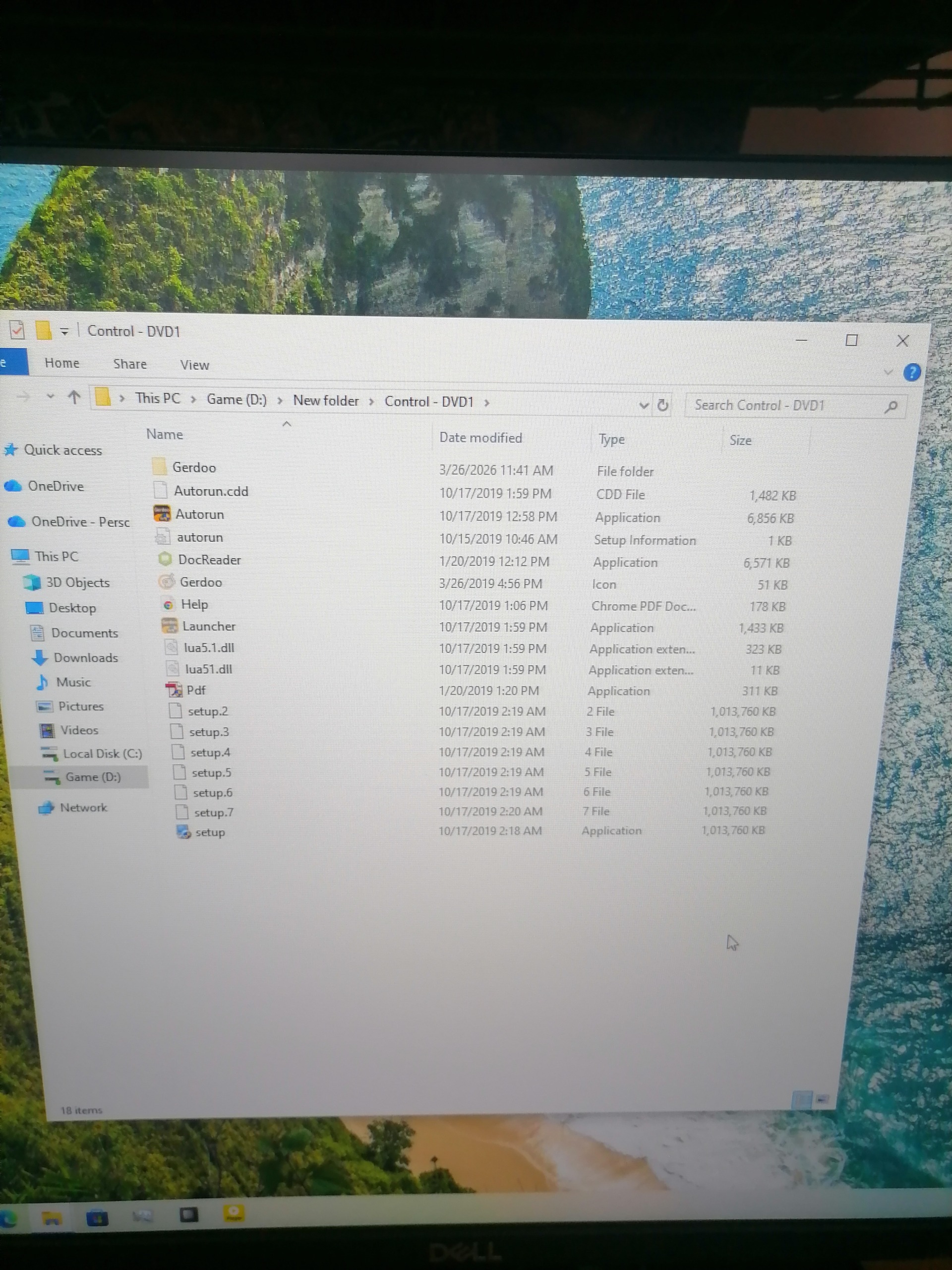Image resolution: width=952 pixels, height=1270 pixels.
Task: Click the Music note icon
Action: [43, 682]
